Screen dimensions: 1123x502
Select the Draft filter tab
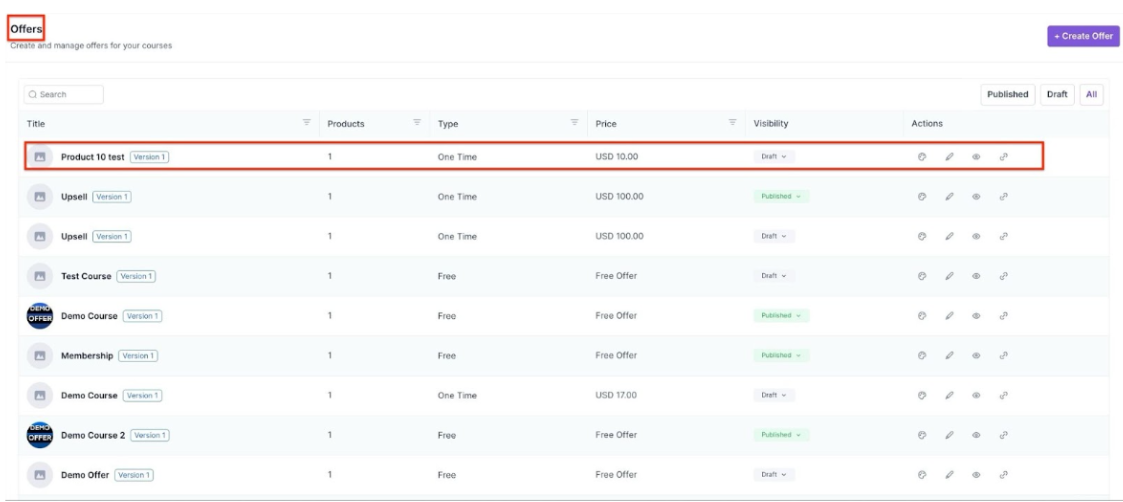click(1056, 94)
